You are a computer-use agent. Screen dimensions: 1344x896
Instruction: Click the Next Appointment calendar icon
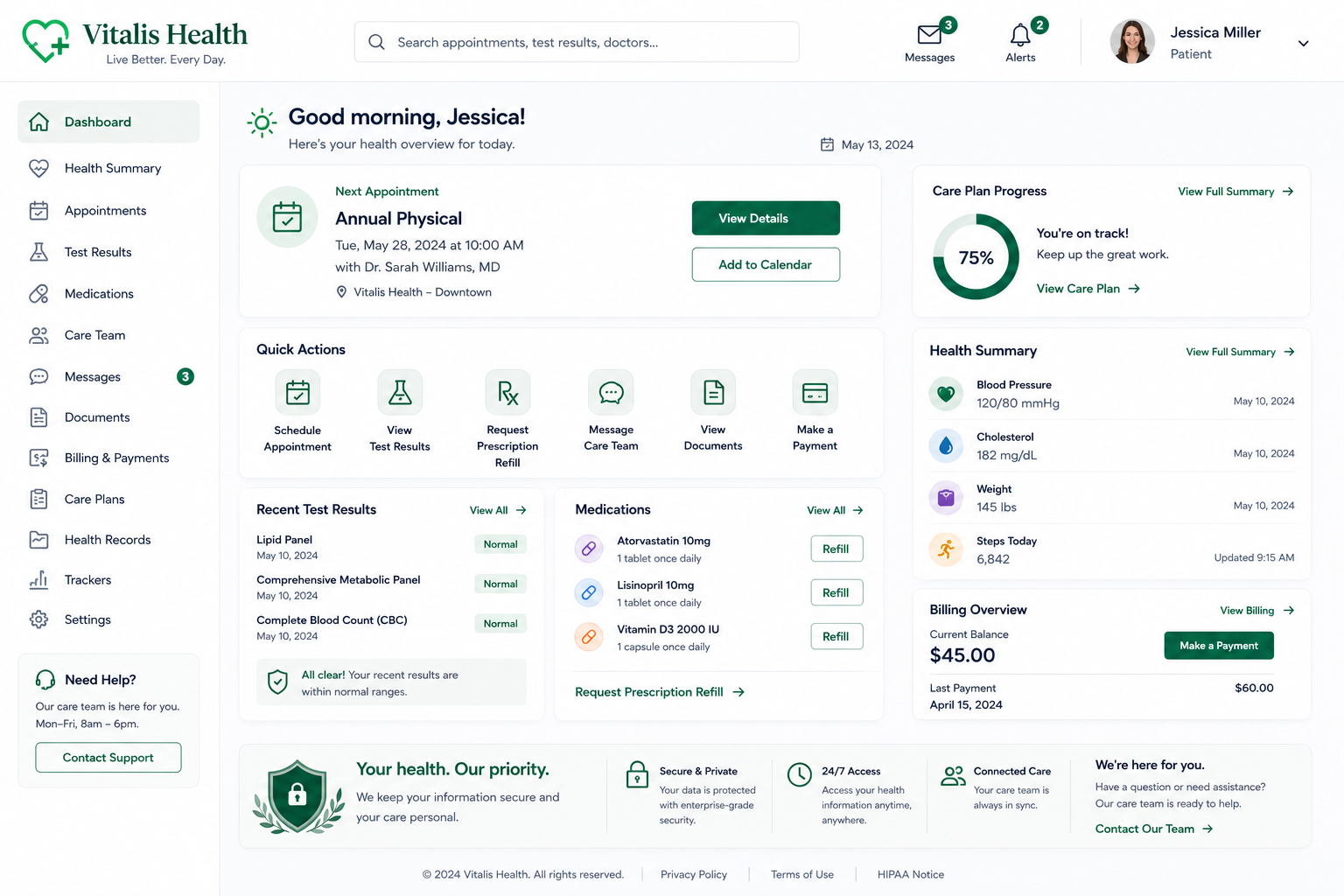click(287, 217)
